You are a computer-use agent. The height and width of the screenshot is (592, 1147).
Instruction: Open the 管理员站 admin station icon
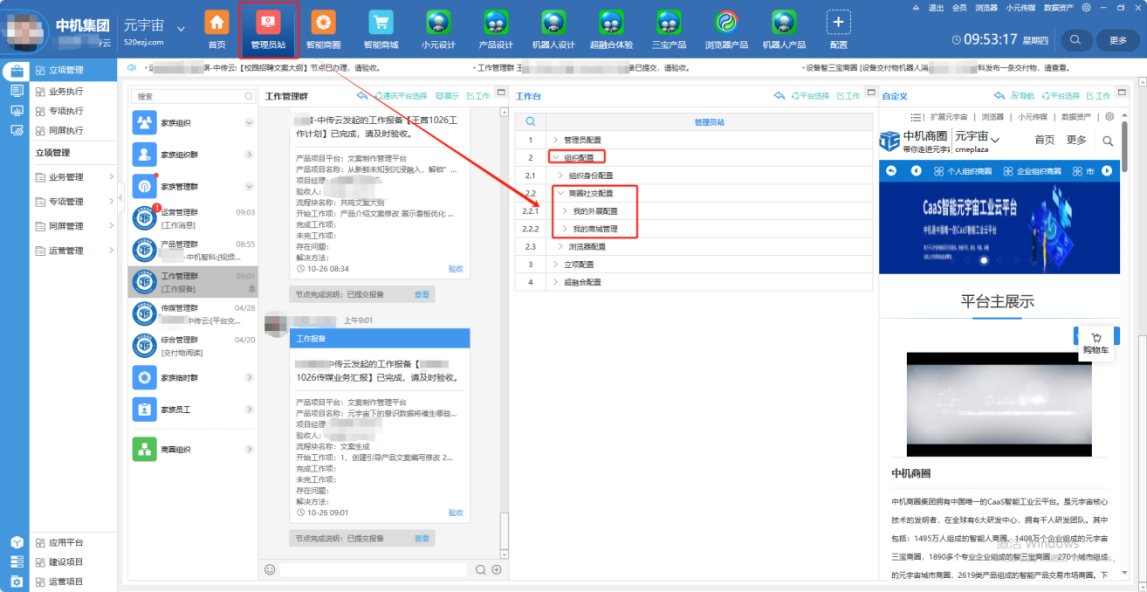point(268,23)
